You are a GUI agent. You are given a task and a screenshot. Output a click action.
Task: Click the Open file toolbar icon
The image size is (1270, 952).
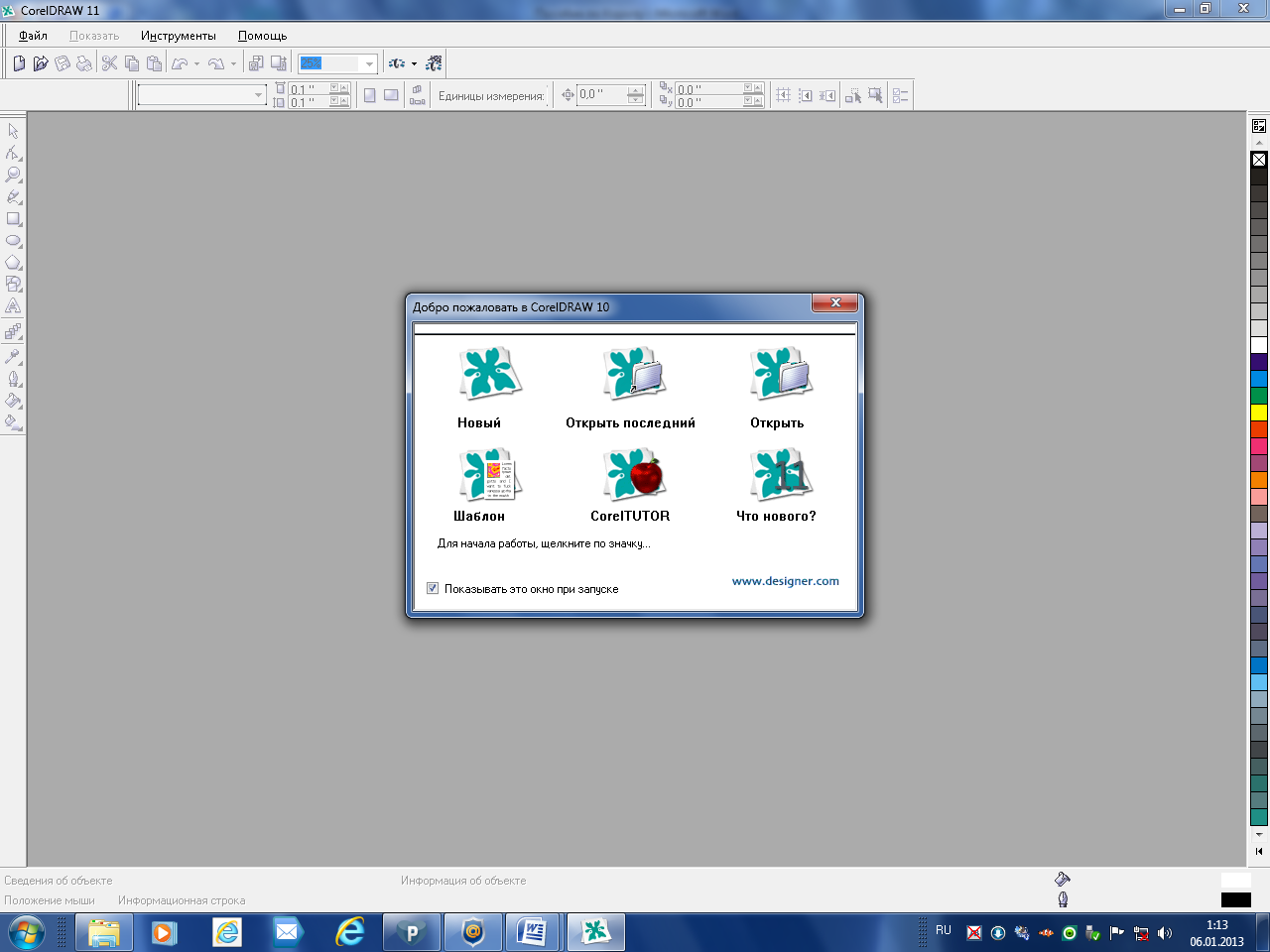[41, 63]
